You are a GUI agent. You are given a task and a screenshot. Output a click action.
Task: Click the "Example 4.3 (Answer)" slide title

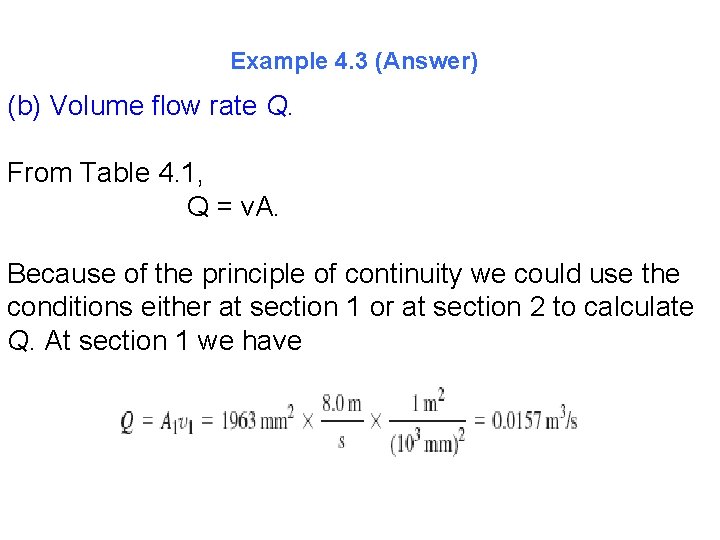click(x=354, y=62)
